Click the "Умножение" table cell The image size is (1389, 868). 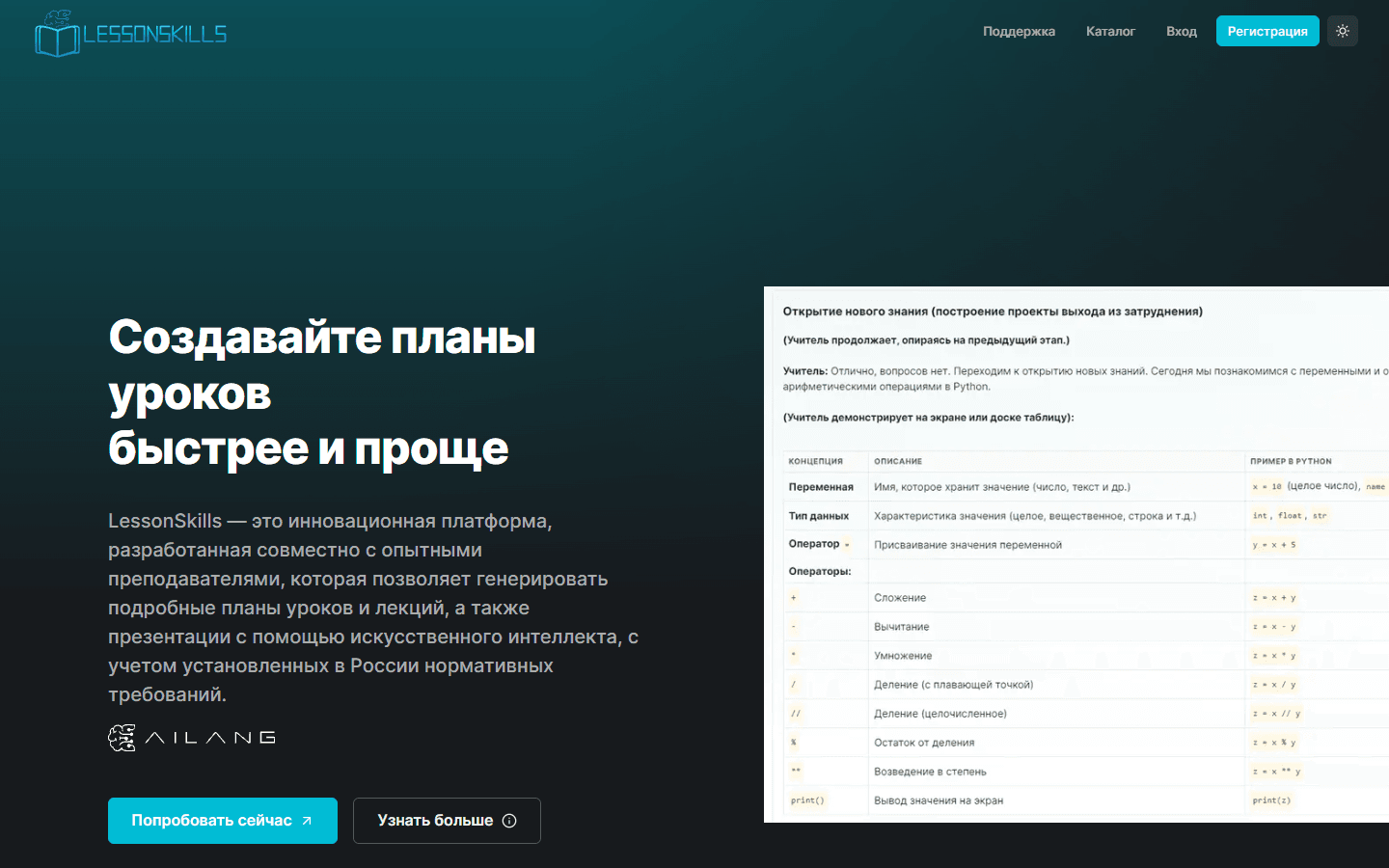pos(903,656)
